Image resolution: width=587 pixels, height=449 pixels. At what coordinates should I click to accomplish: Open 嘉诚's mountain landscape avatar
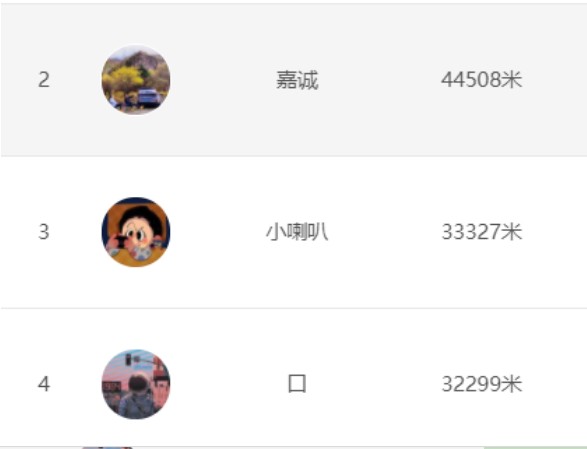click(136, 80)
